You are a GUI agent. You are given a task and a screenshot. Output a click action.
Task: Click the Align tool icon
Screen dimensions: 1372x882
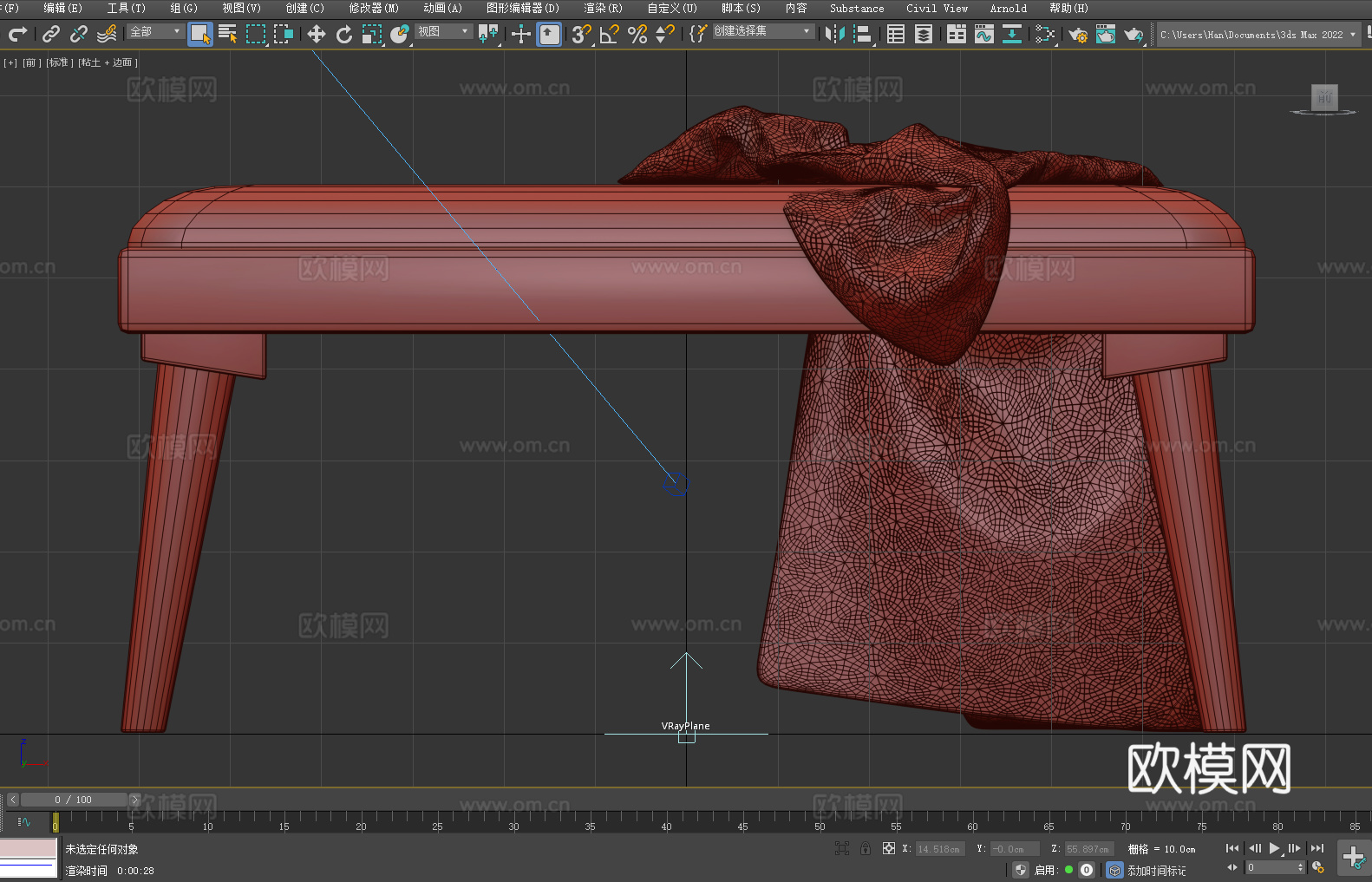point(863,34)
